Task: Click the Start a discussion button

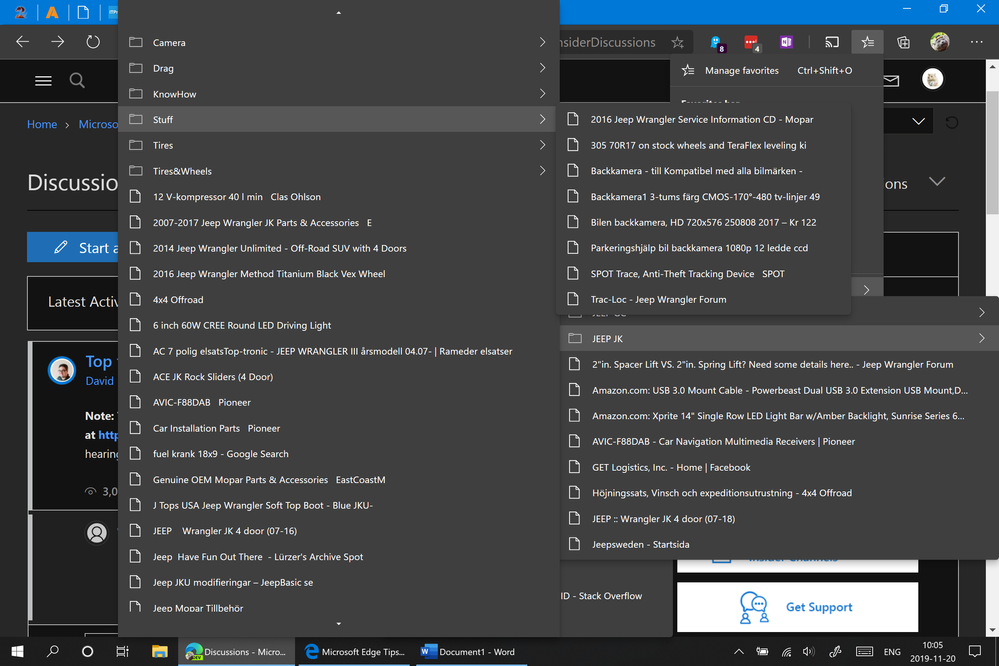Action: 73,247
